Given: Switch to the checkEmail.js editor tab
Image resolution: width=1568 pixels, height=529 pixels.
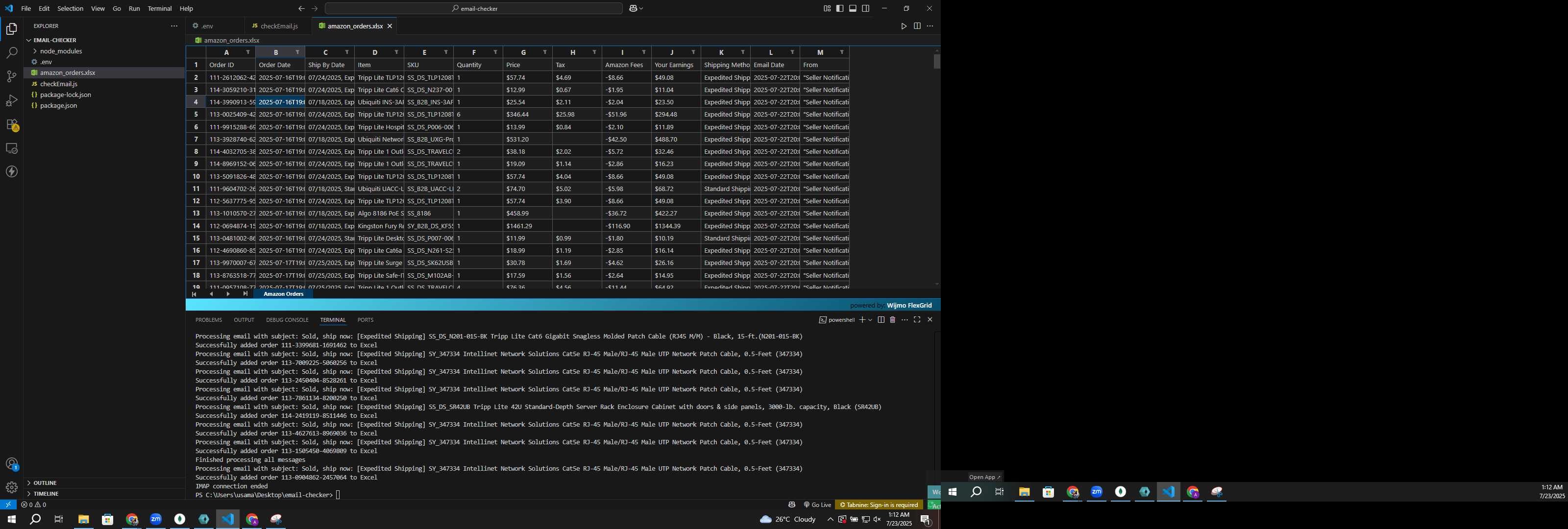Looking at the screenshot, I should (279, 26).
